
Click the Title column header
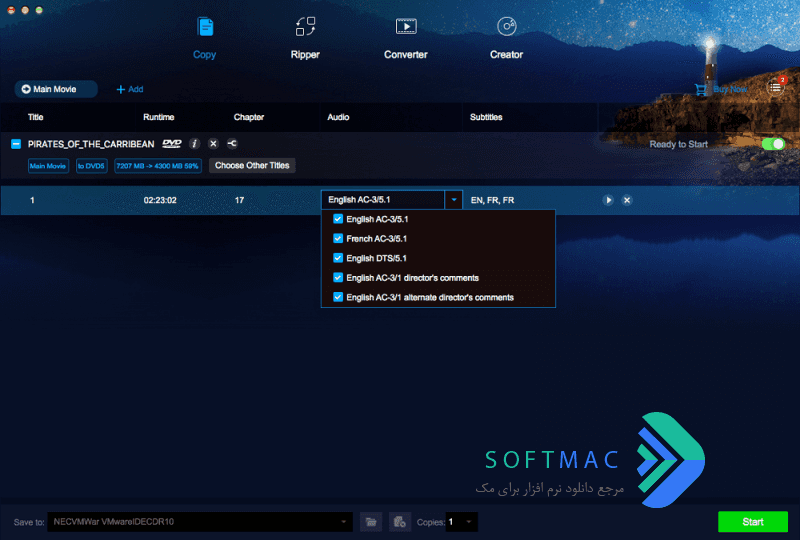pos(35,117)
